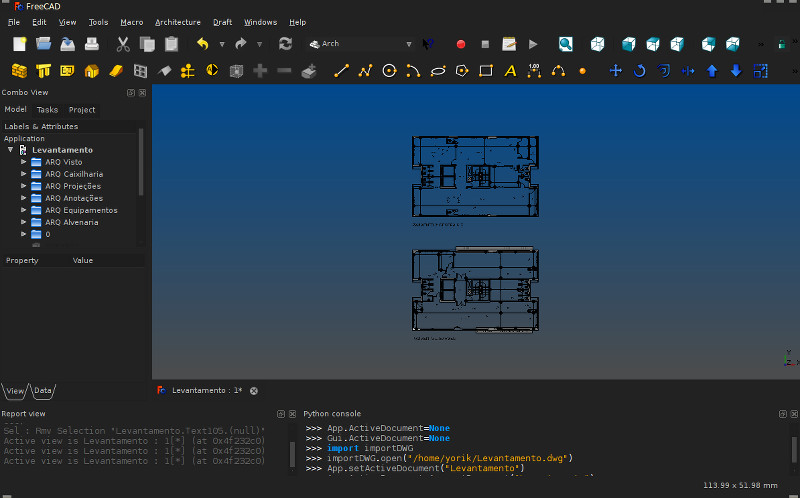The height and width of the screenshot is (498, 800).
Task: Add Draft Text with the A icon
Action: [x=510, y=71]
